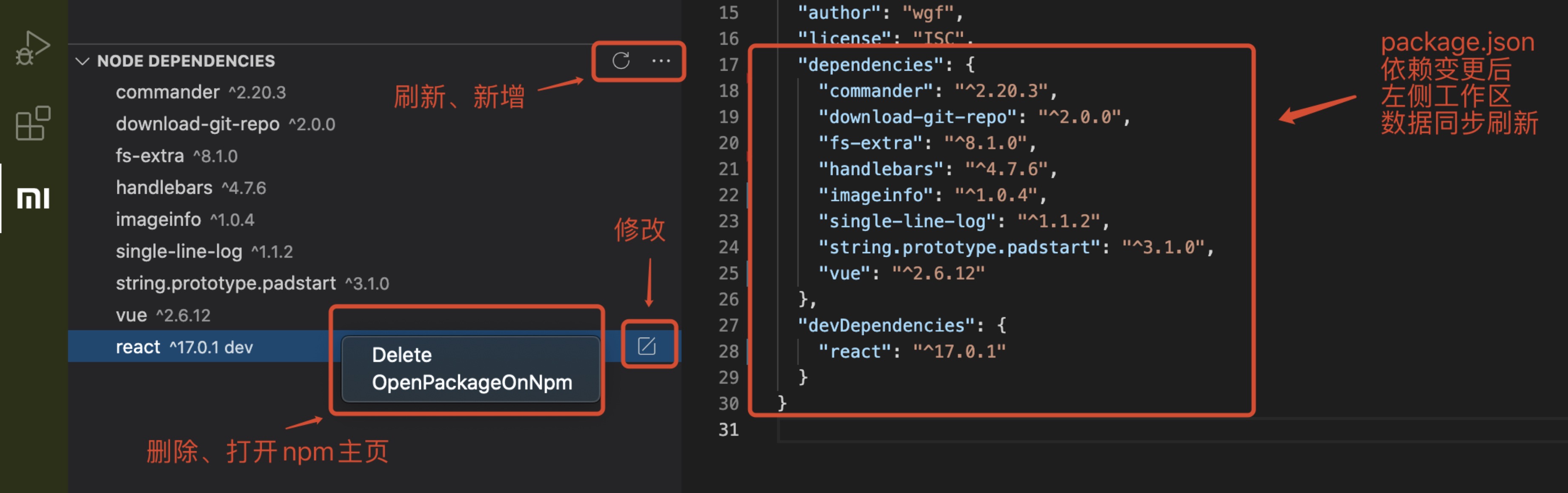Click line number 17 in gutter
The height and width of the screenshot is (493, 1568).
(x=729, y=65)
